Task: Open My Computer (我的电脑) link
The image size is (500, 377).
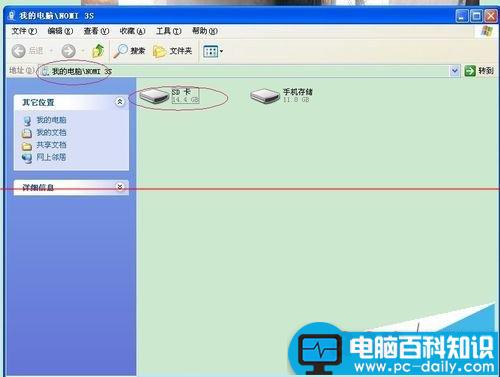Action: point(51,120)
